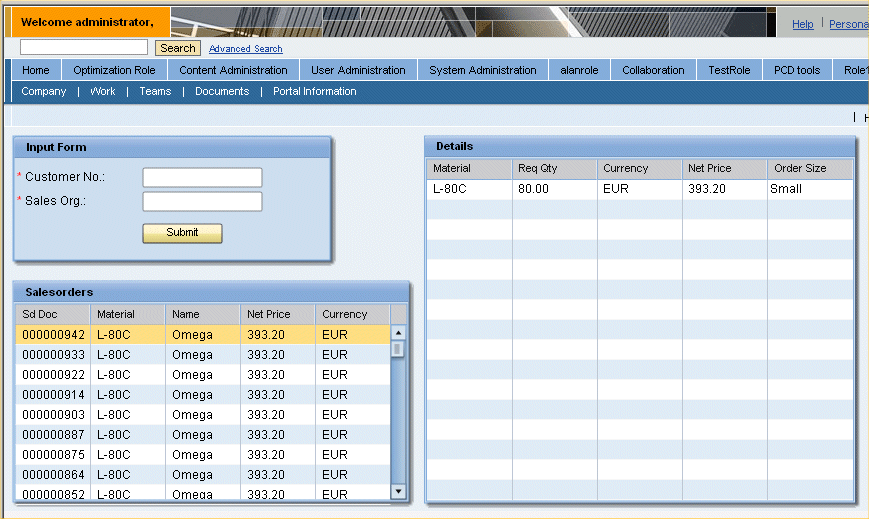Click into the Sales Org. field
The image size is (869, 519).
pos(202,201)
